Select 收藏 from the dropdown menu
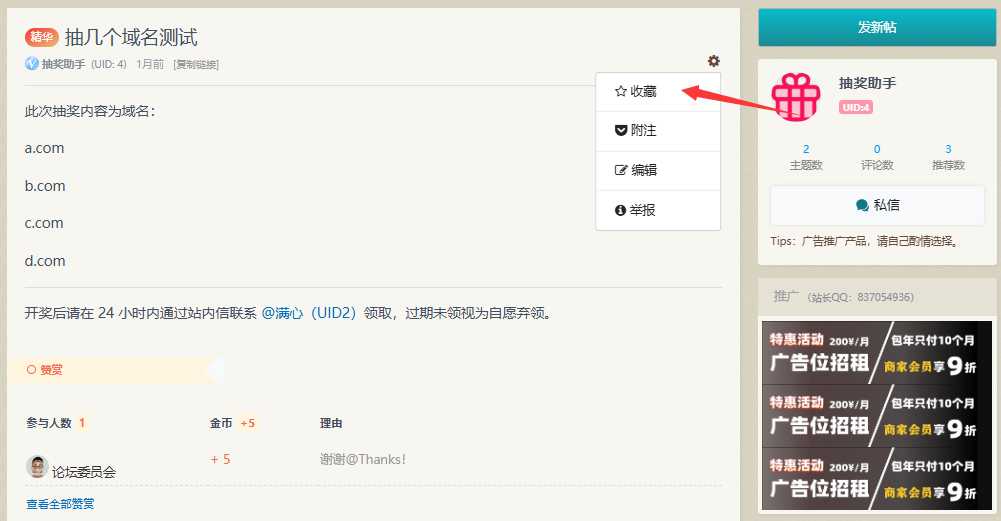Image resolution: width=1001 pixels, height=521 pixels. (658, 92)
